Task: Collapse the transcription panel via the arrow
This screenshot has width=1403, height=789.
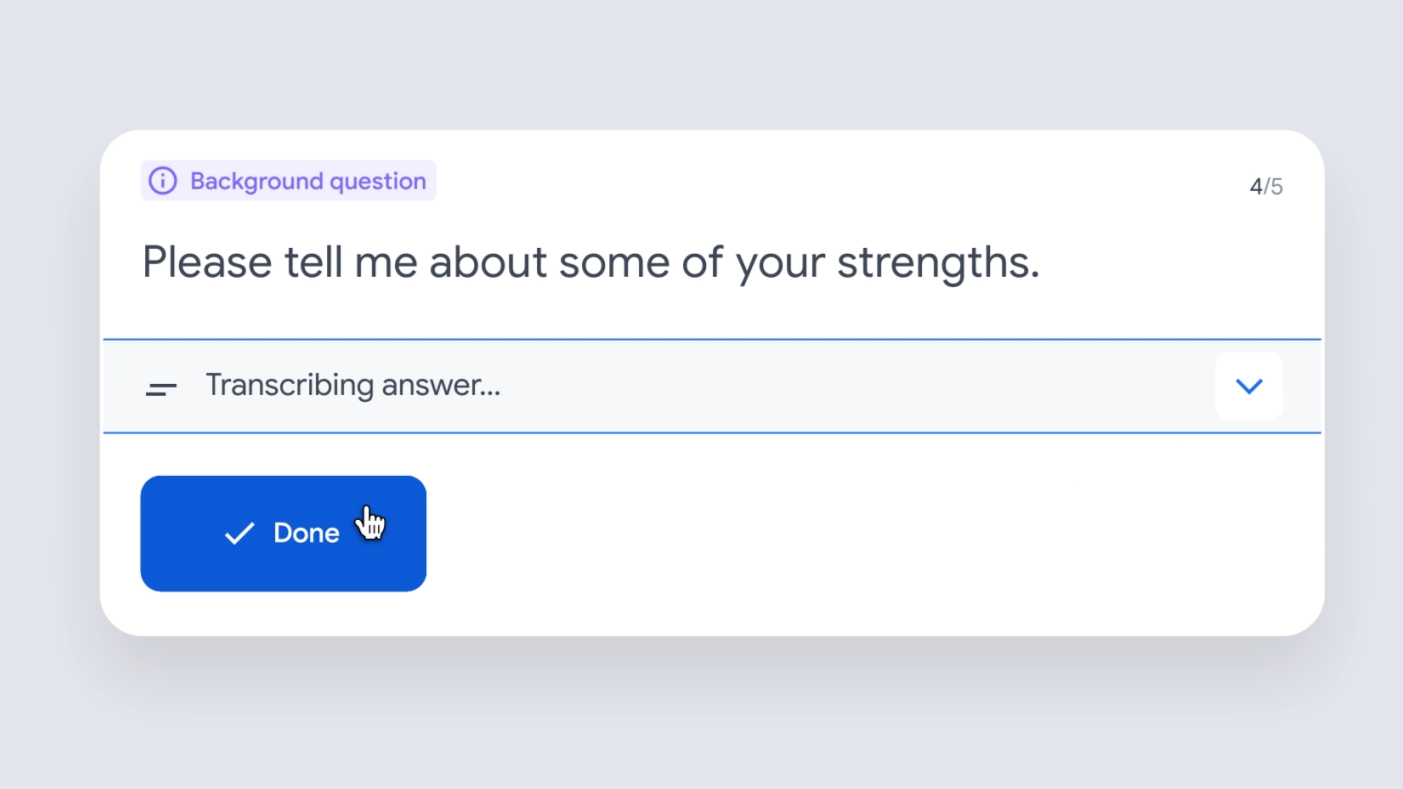Action: click(1248, 386)
